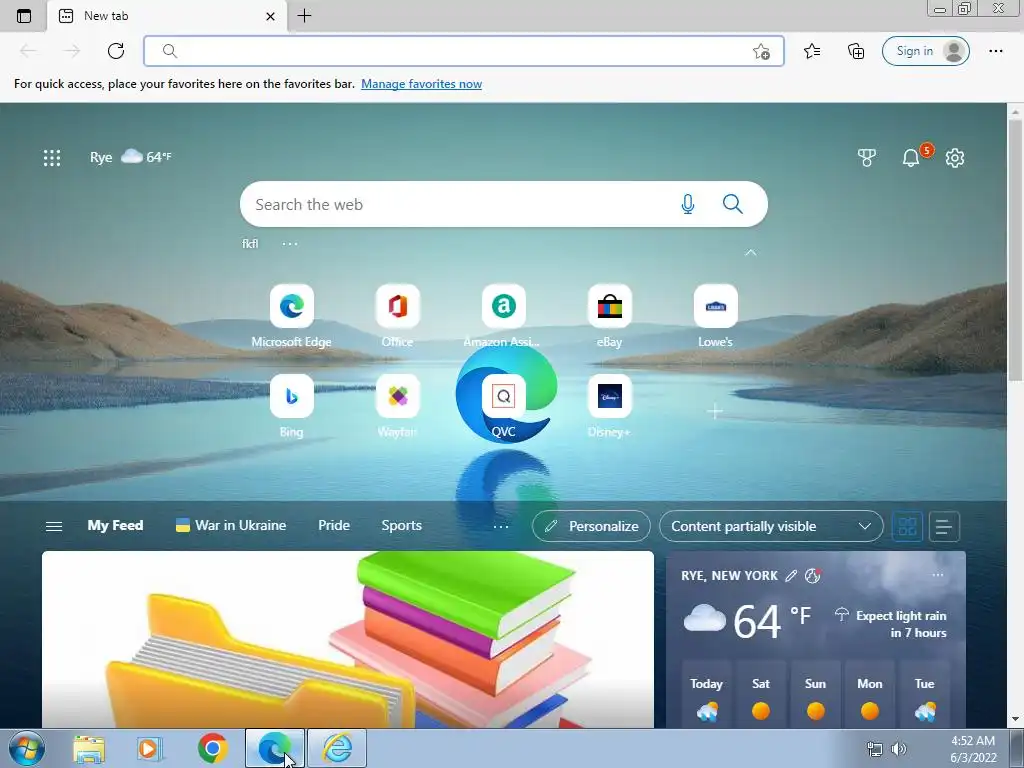Collapse the quick links section
The image size is (1024, 768).
click(x=750, y=252)
